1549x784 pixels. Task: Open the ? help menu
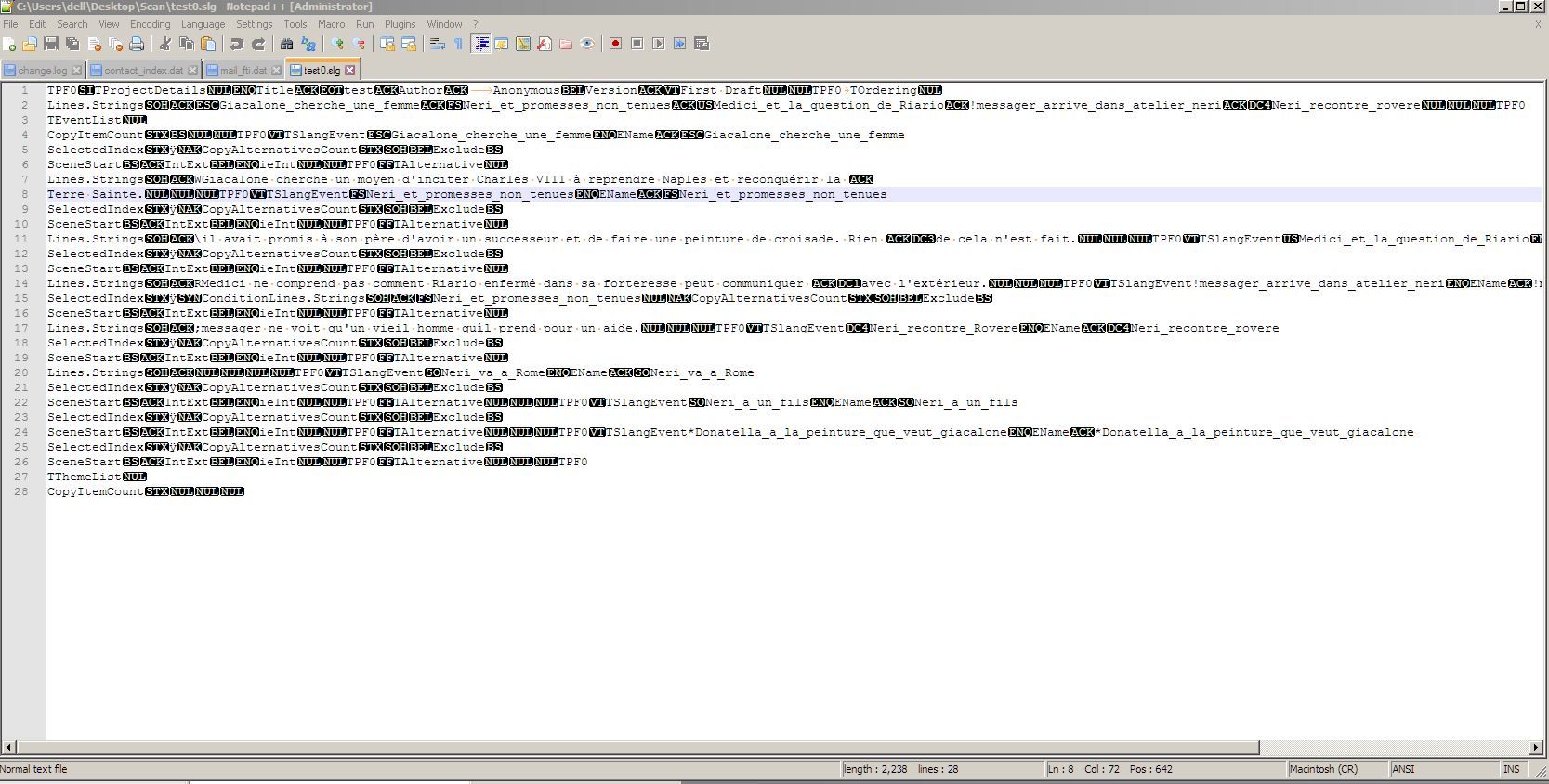tap(476, 24)
